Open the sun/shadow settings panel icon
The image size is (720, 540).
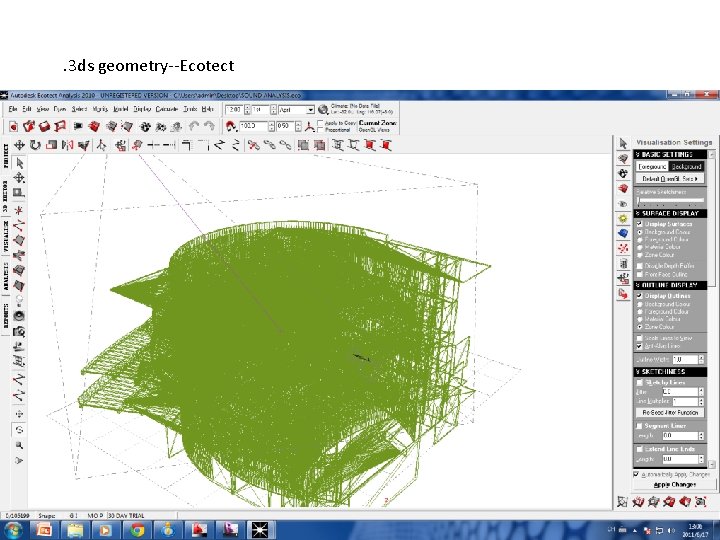point(623,219)
